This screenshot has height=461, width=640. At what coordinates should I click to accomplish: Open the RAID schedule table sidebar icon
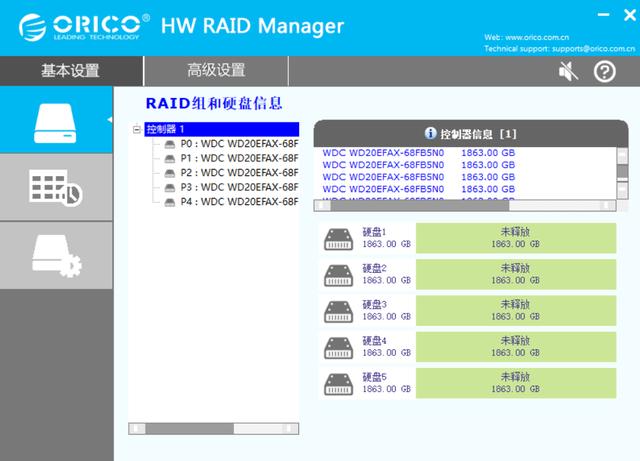[56, 188]
